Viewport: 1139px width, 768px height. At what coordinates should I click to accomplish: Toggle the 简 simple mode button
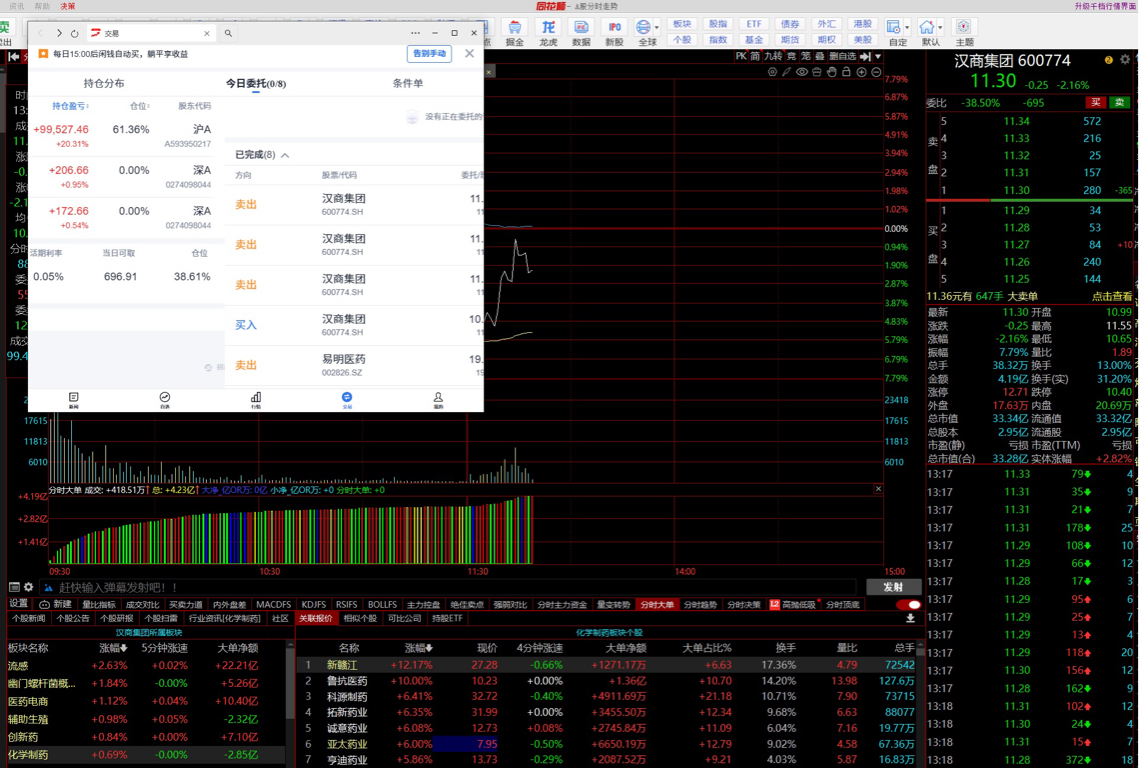click(755, 56)
